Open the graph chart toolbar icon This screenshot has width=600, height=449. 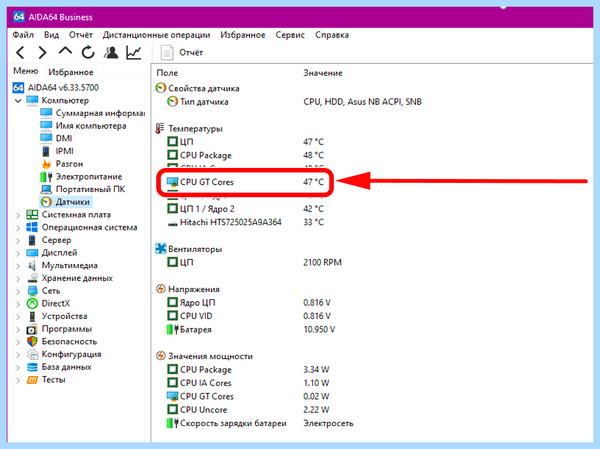click(134, 52)
